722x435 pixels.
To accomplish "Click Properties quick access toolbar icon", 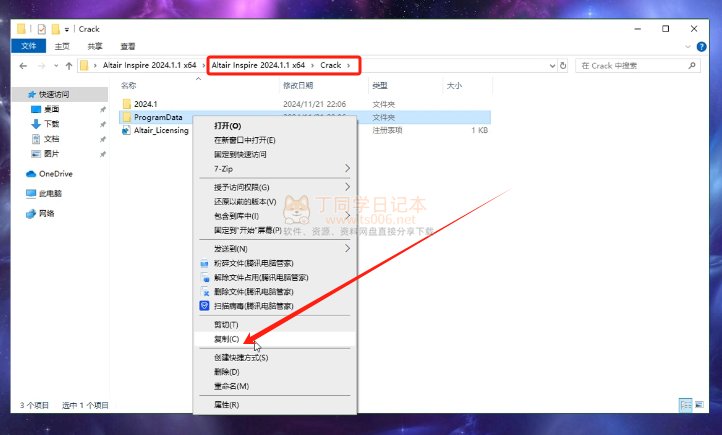I will (41, 29).
